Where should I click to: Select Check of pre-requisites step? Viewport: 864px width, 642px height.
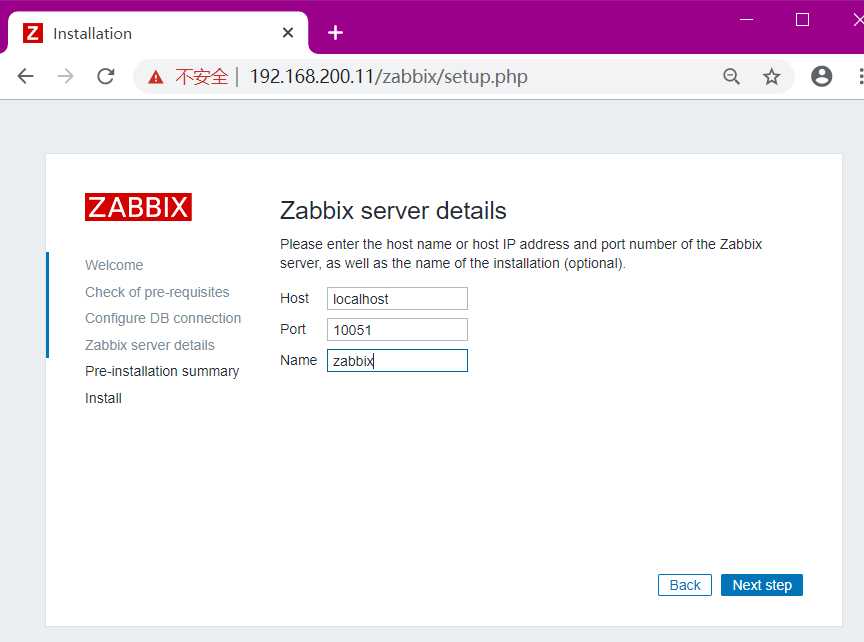157,292
